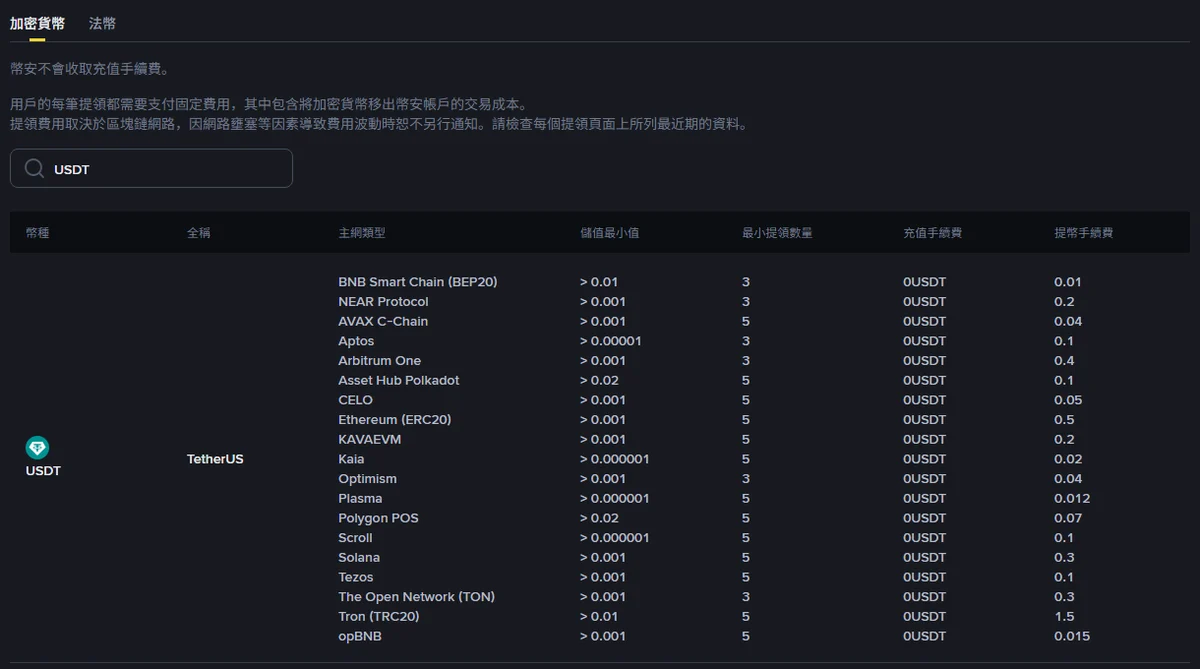Select Ethereum (ERC20) network row

pos(395,420)
